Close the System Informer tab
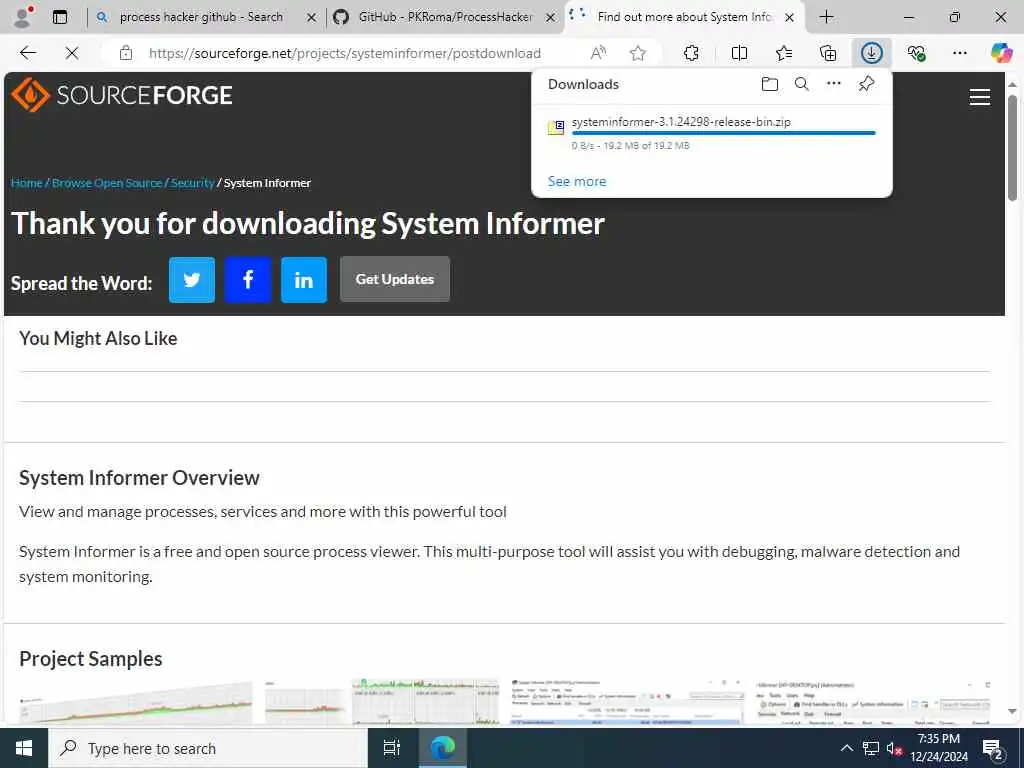The width and height of the screenshot is (1024, 768). pyautogui.click(x=790, y=18)
